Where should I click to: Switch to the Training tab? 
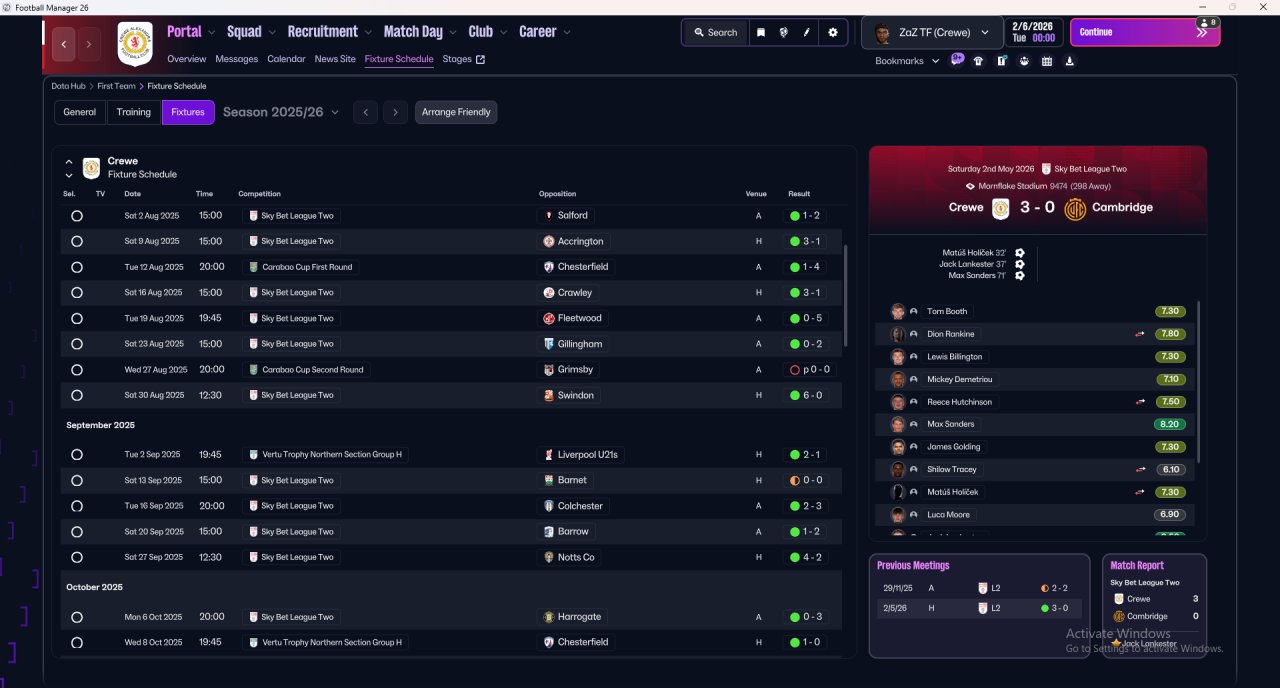click(x=134, y=112)
